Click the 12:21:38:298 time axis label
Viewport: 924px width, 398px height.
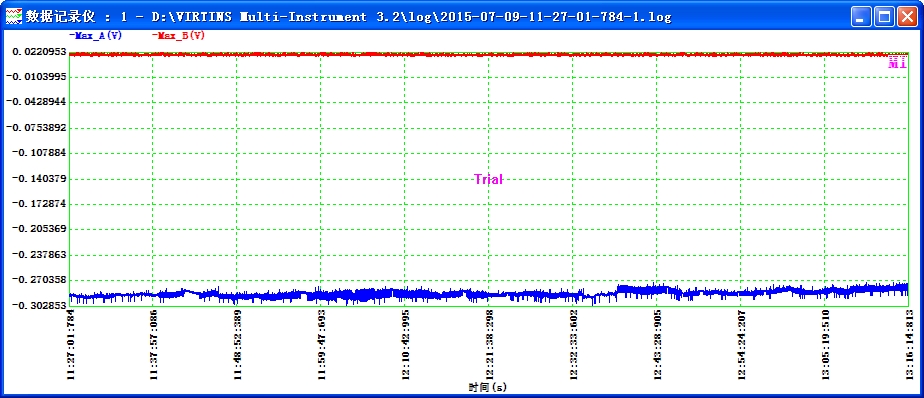point(489,344)
